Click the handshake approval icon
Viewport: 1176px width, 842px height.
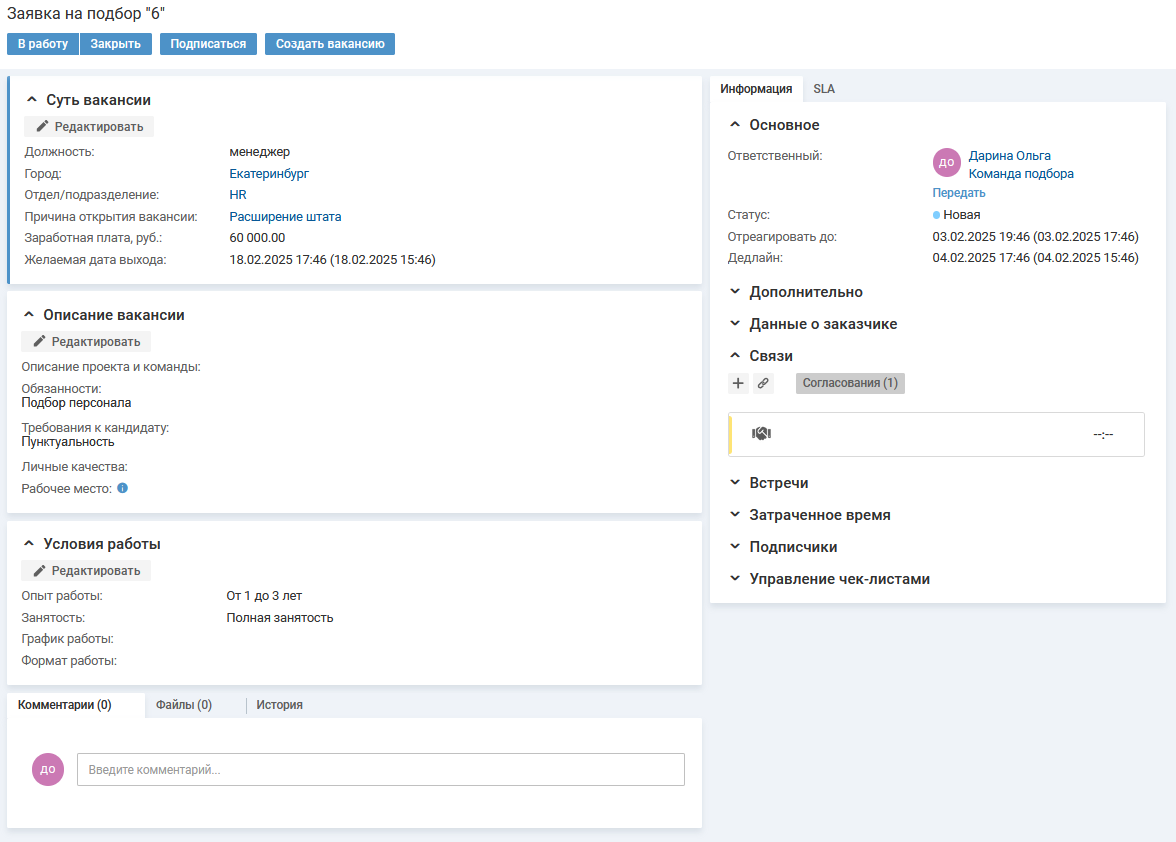(761, 434)
